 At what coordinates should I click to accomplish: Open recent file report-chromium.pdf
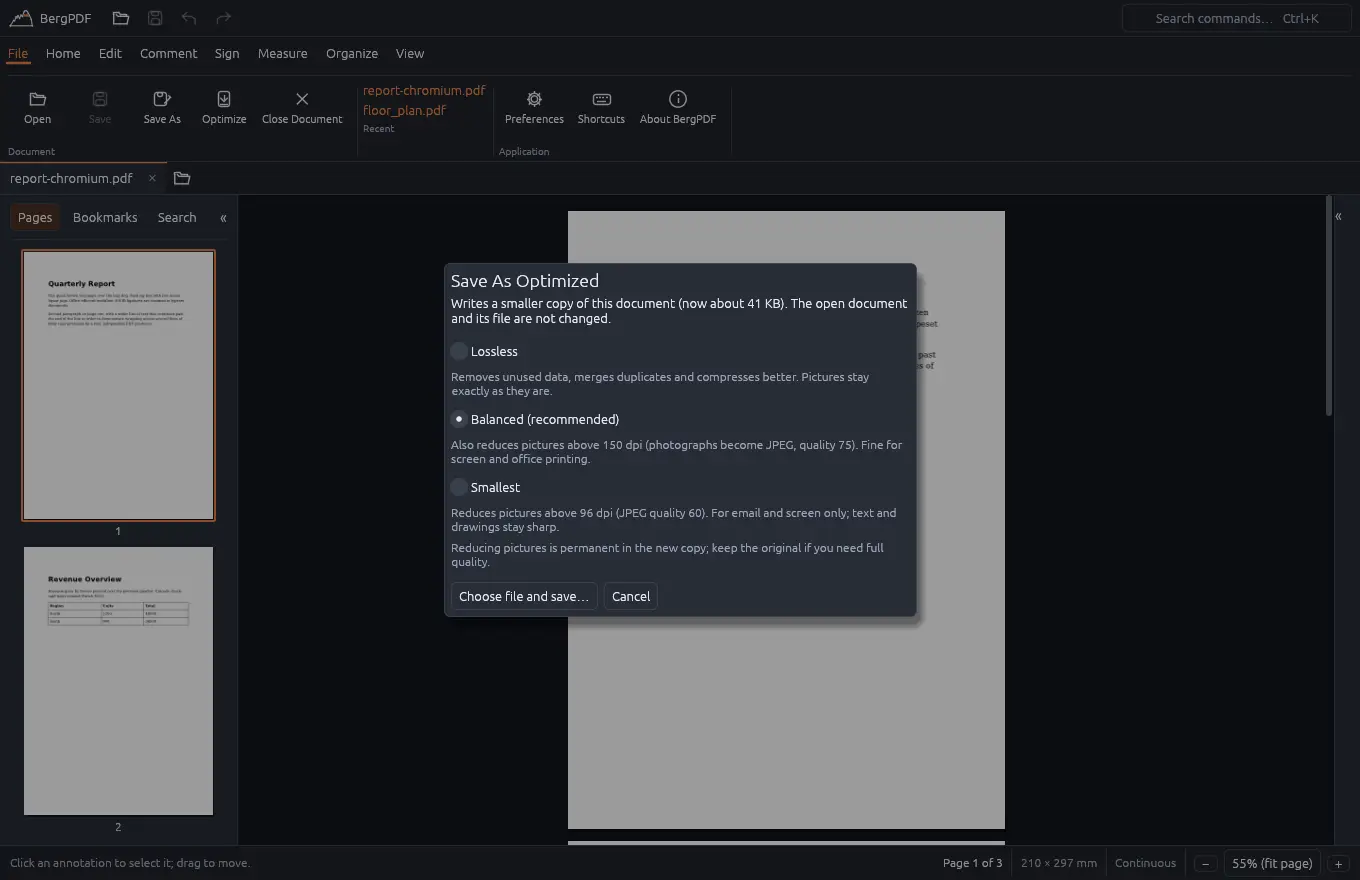point(424,90)
